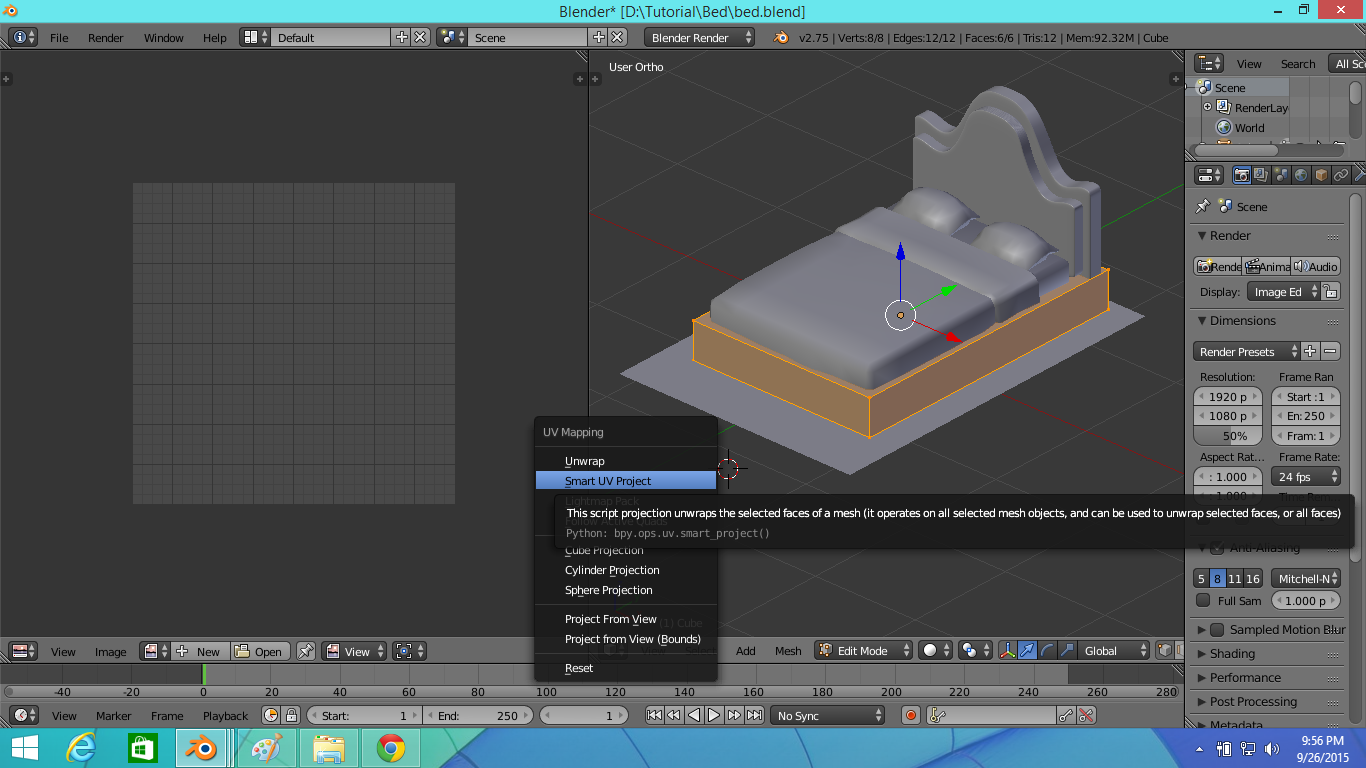Open the Display Image Editor dropdown
The height and width of the screenshot is (768, 1366).
pos(1284,292)
